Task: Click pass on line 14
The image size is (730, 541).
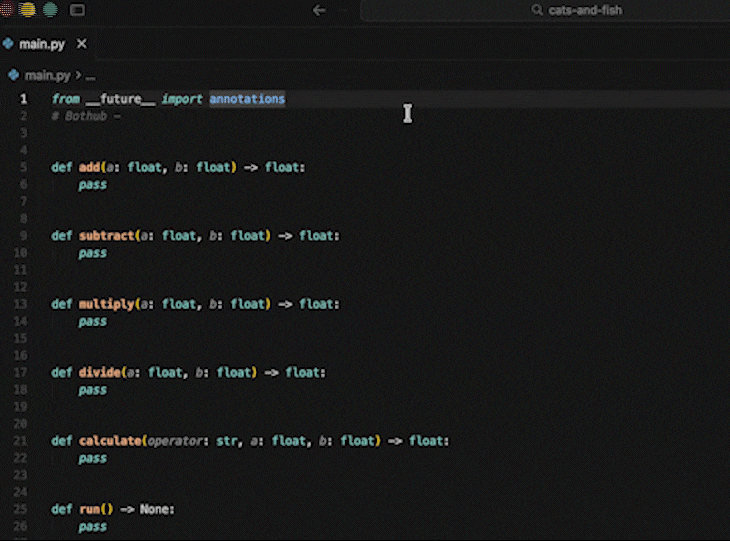Action: coord(93,322)
